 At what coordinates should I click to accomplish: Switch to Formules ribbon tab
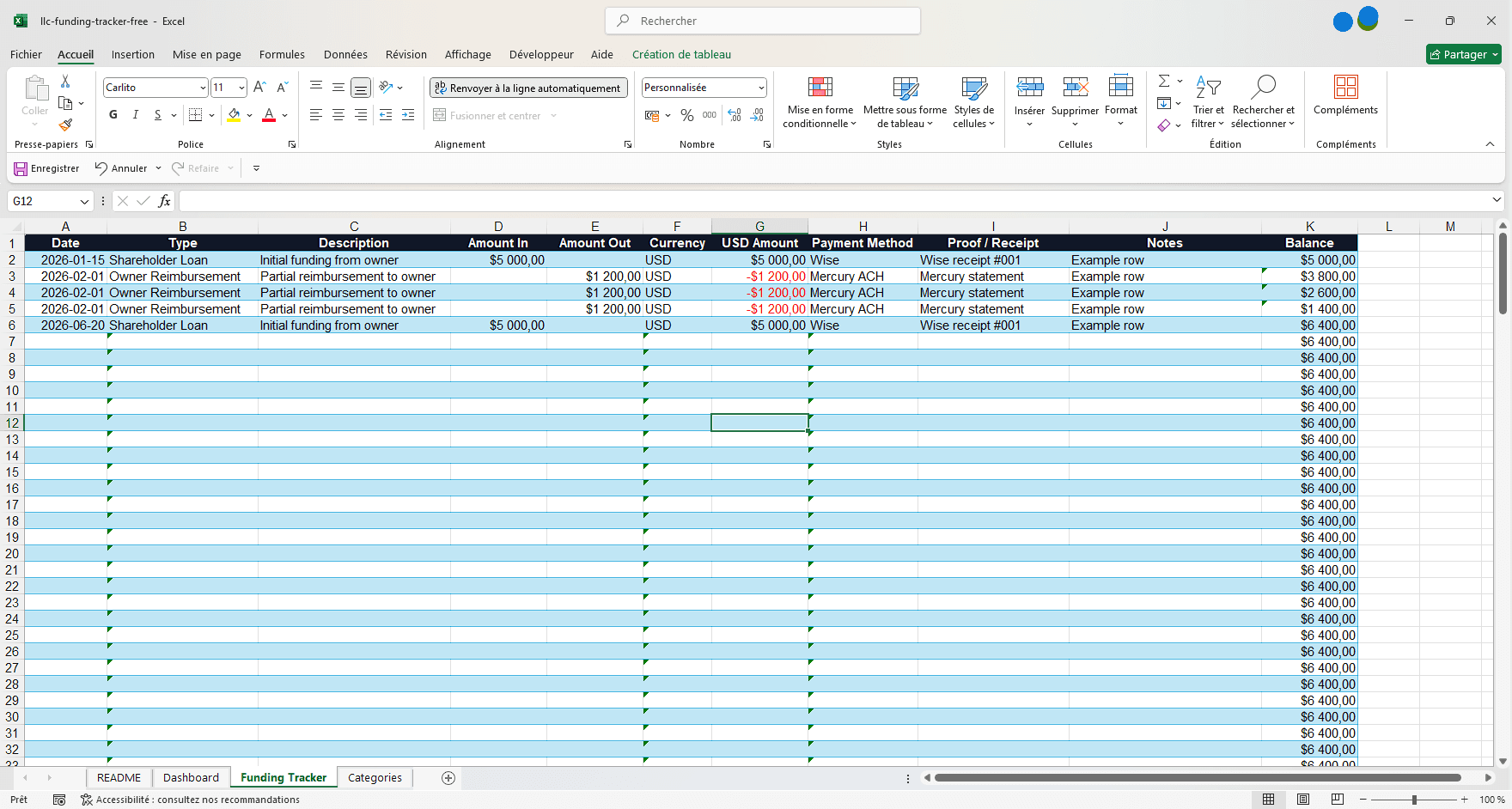(x=282, y=54)
